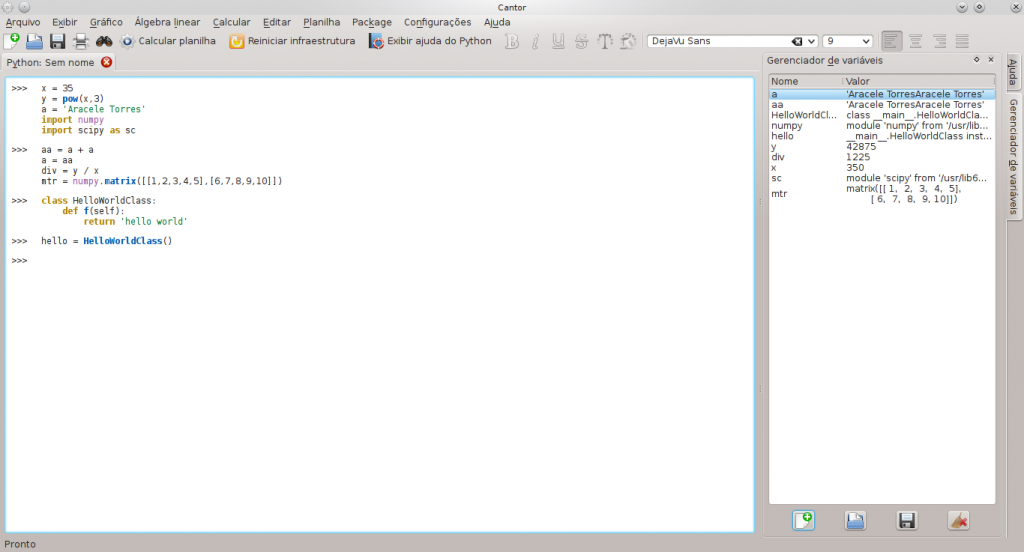Screen dimensions: 1024x552
Task: Select variable y with value 42875
Action: coord(882,146)
